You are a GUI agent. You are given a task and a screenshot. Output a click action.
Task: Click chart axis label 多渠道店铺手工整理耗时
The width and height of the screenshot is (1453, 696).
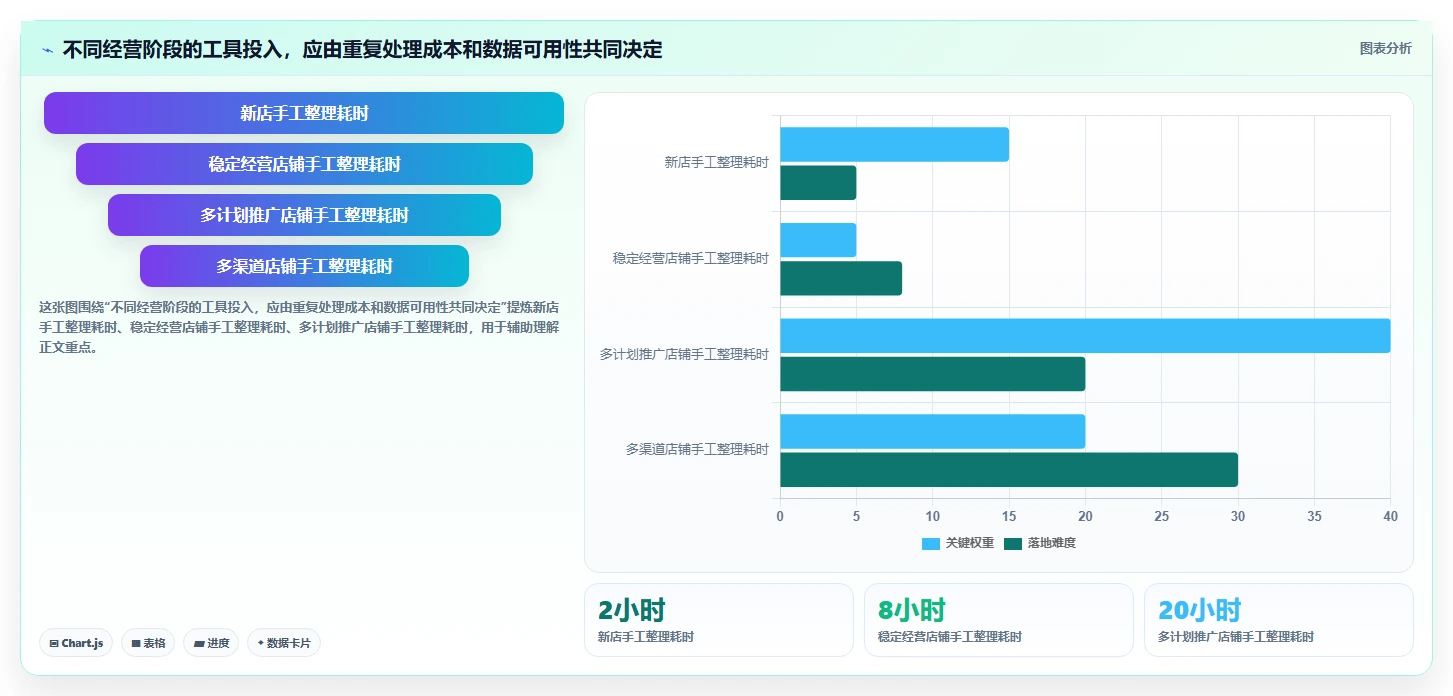coord(697,450)
